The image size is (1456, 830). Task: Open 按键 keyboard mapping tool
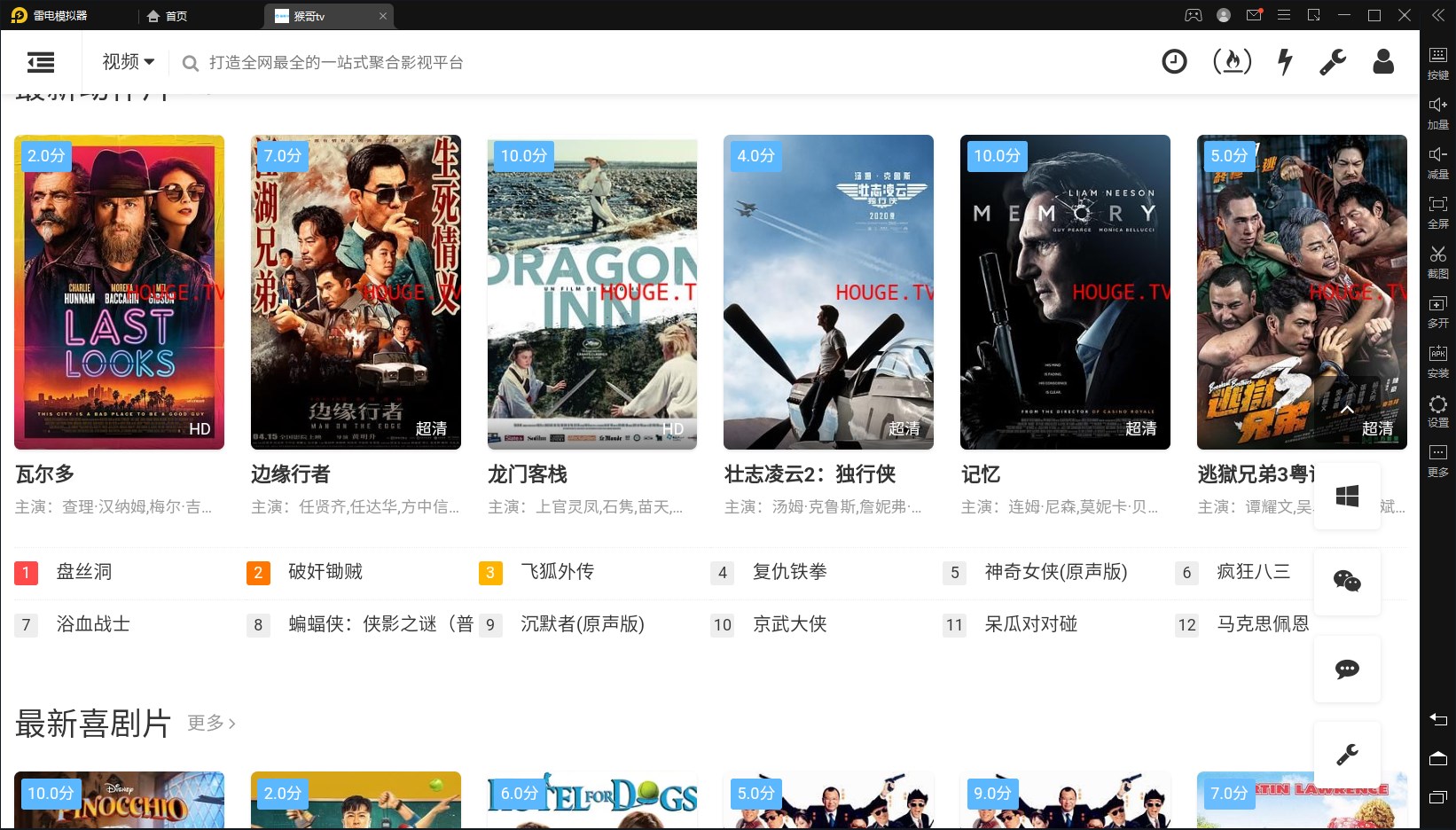click(1438, 62)
